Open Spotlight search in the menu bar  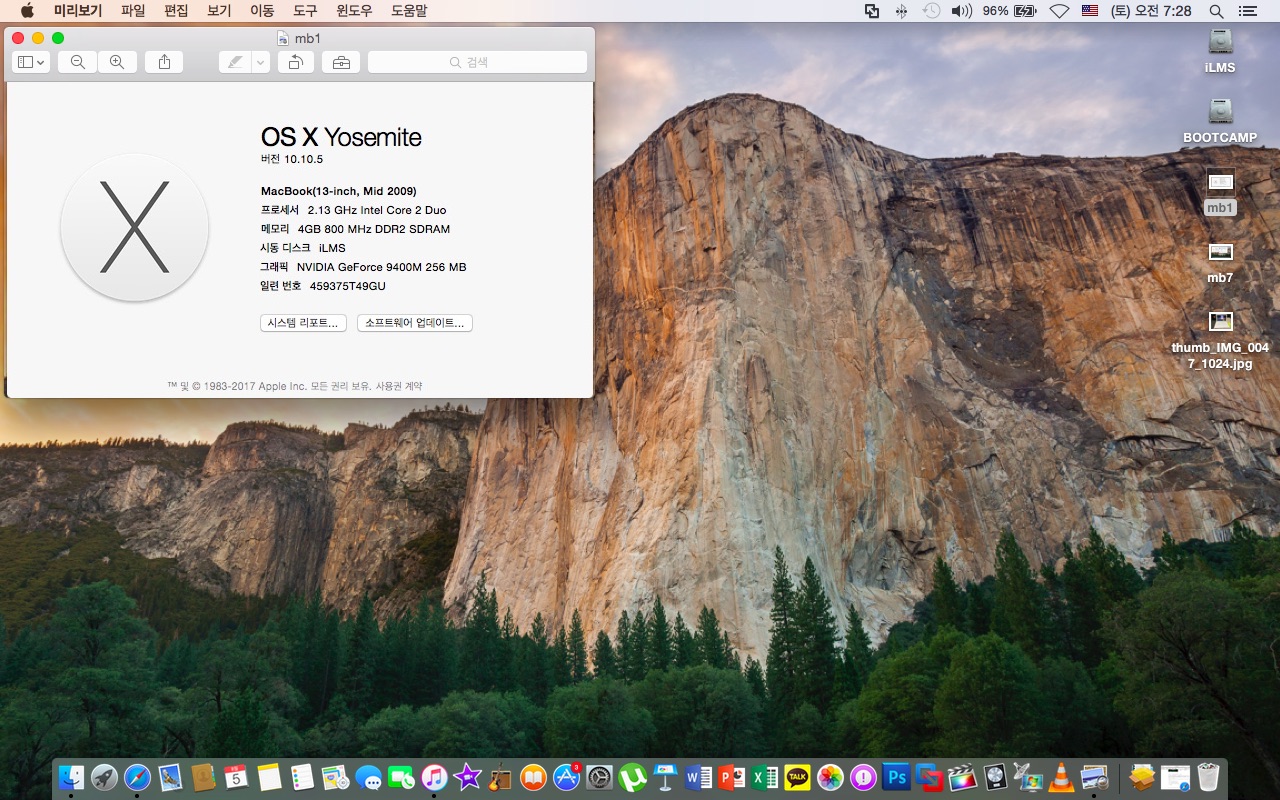[x=1216, y=11]
